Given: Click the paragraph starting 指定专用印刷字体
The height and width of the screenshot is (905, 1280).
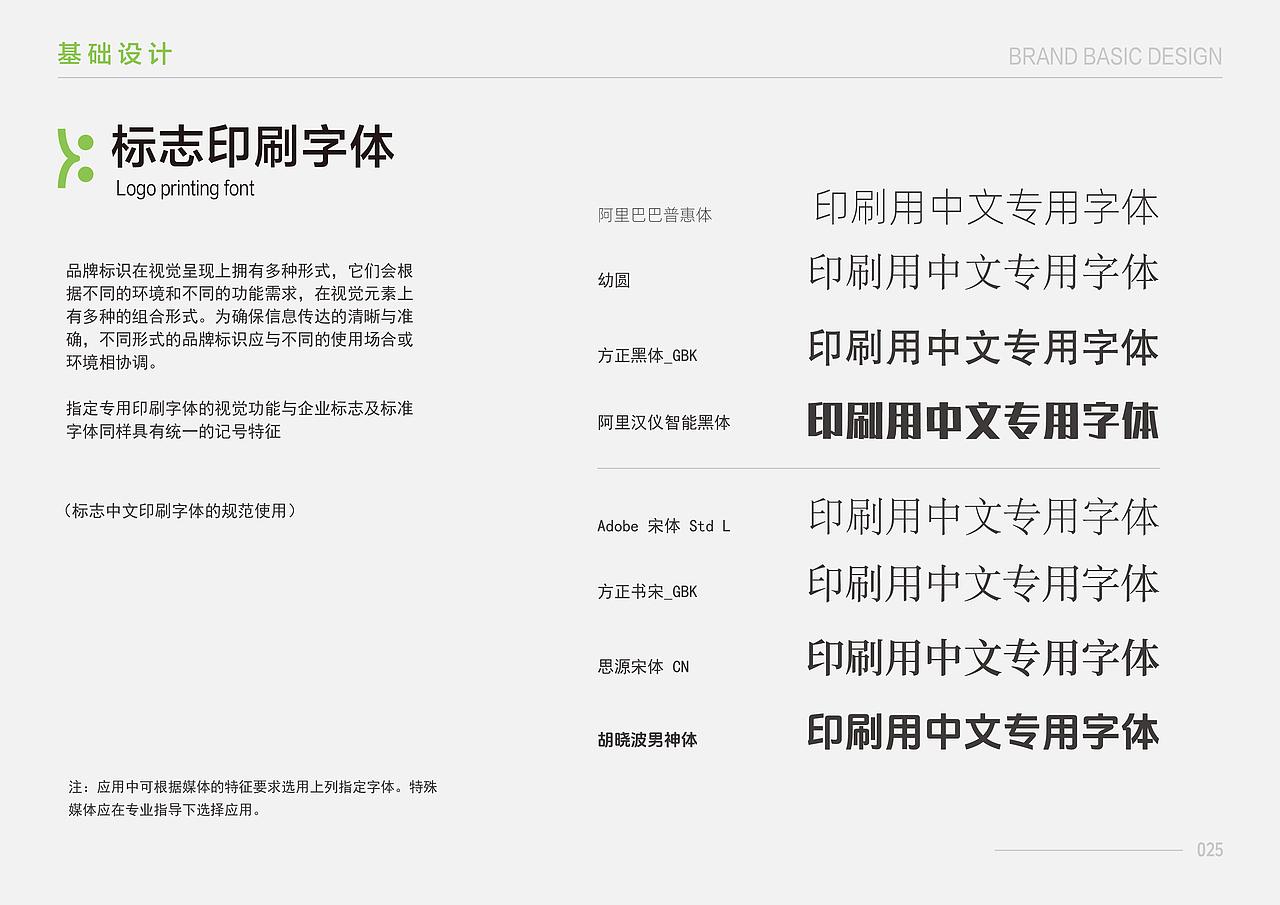Looking at the screenshot, I should [x=240, y=420].
